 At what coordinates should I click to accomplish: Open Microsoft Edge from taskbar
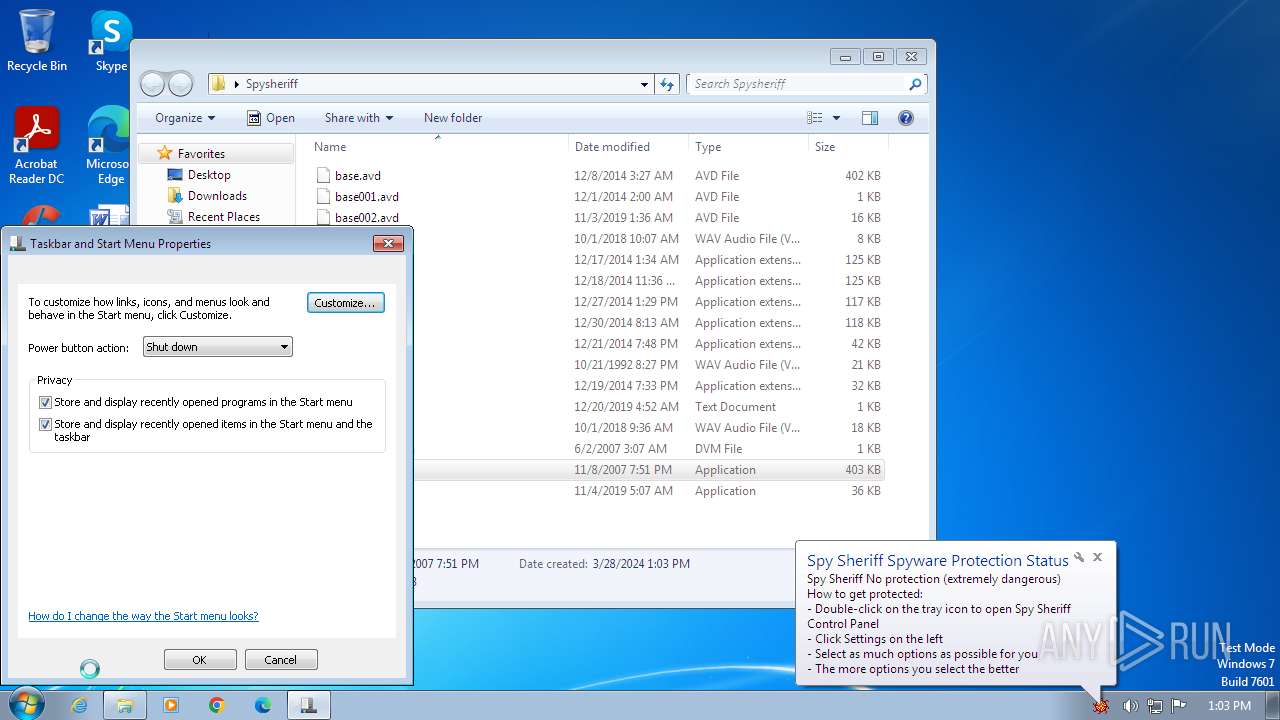[x=263, y=705]
